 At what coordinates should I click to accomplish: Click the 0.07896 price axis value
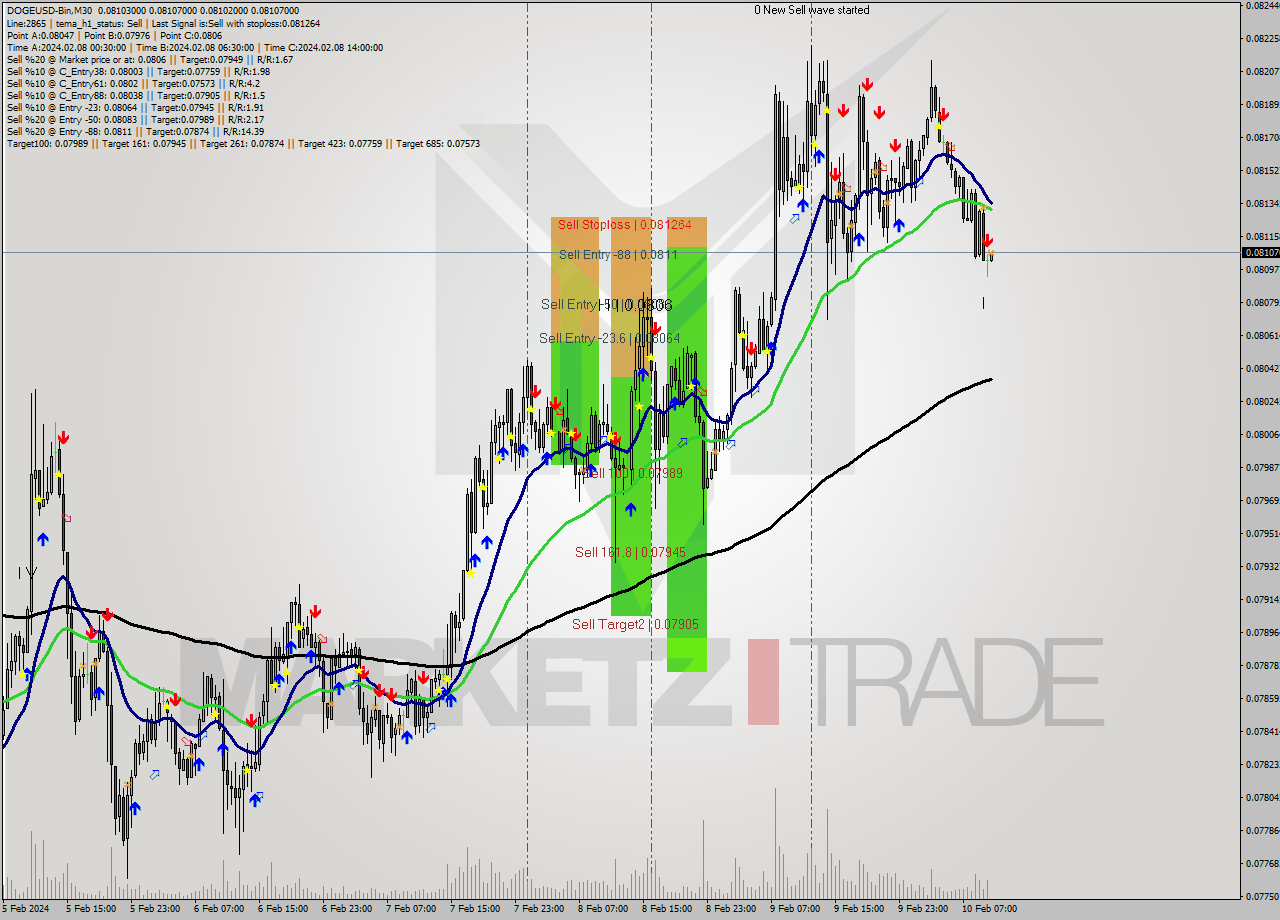(x=1262, y=632)
